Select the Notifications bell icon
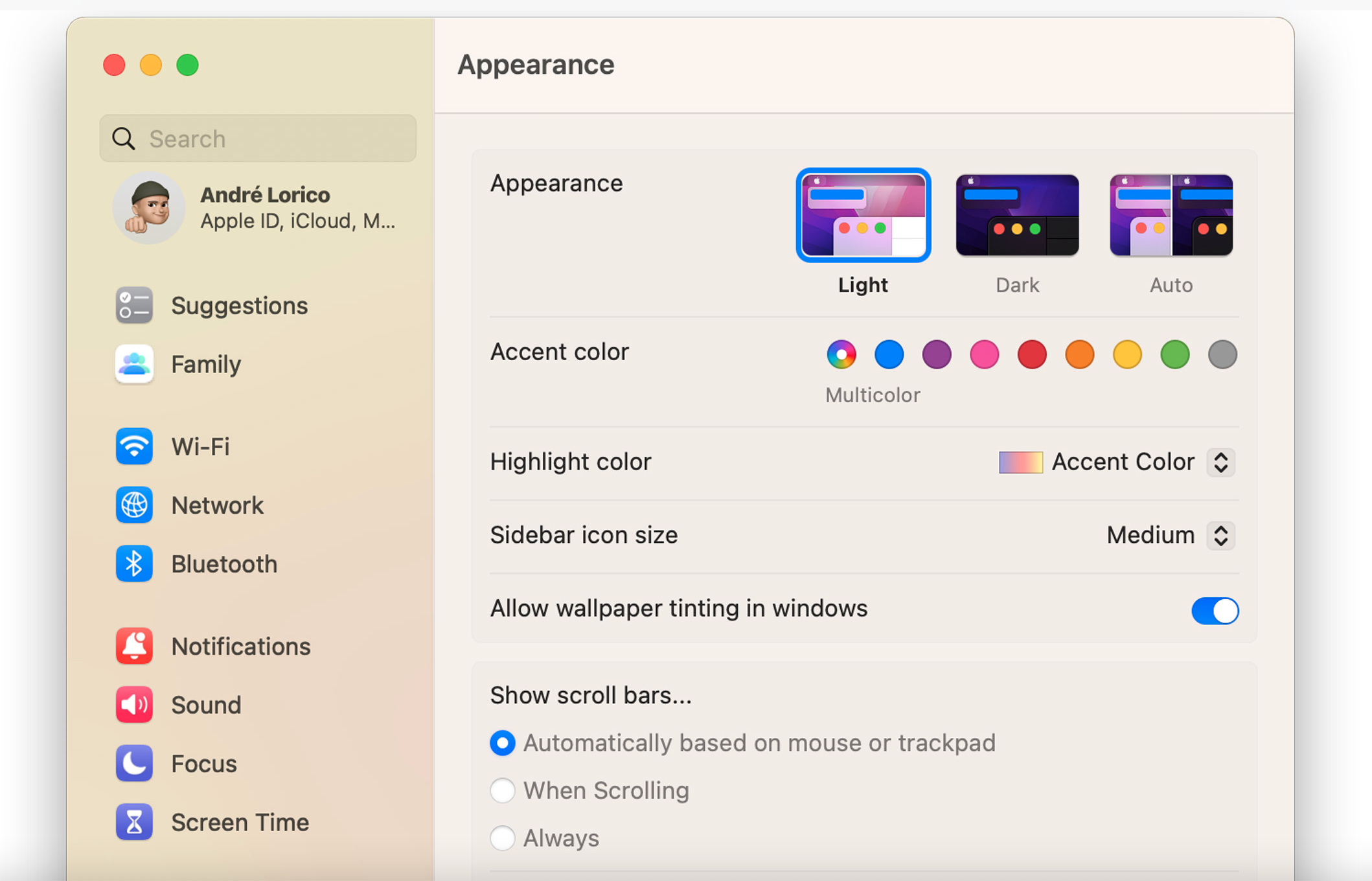 134,646
